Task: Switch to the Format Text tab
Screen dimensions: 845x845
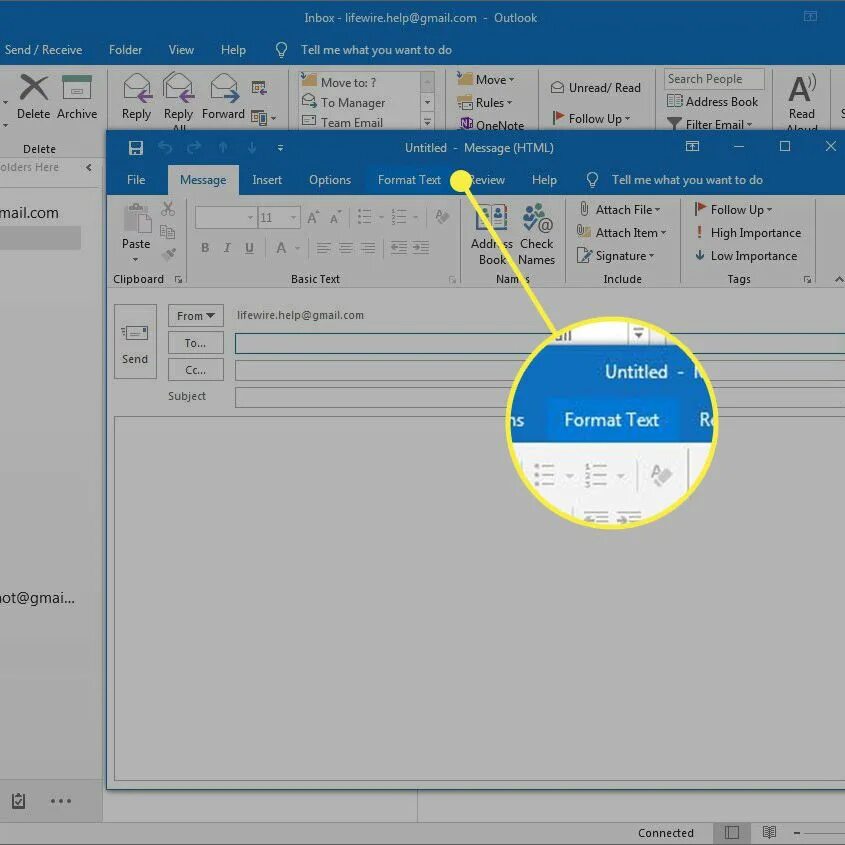Action: pyautogui.click(x=409, y=180)
